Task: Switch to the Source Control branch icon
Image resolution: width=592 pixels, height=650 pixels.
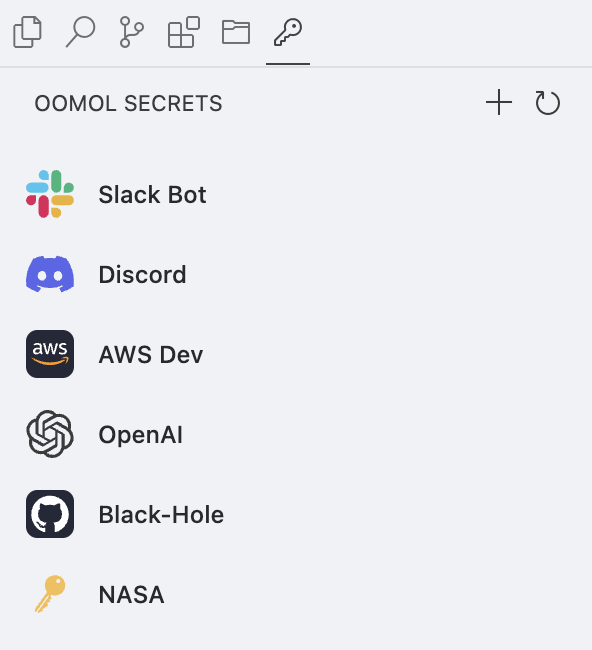Action: pyautogui.click(x=131, y=32)
